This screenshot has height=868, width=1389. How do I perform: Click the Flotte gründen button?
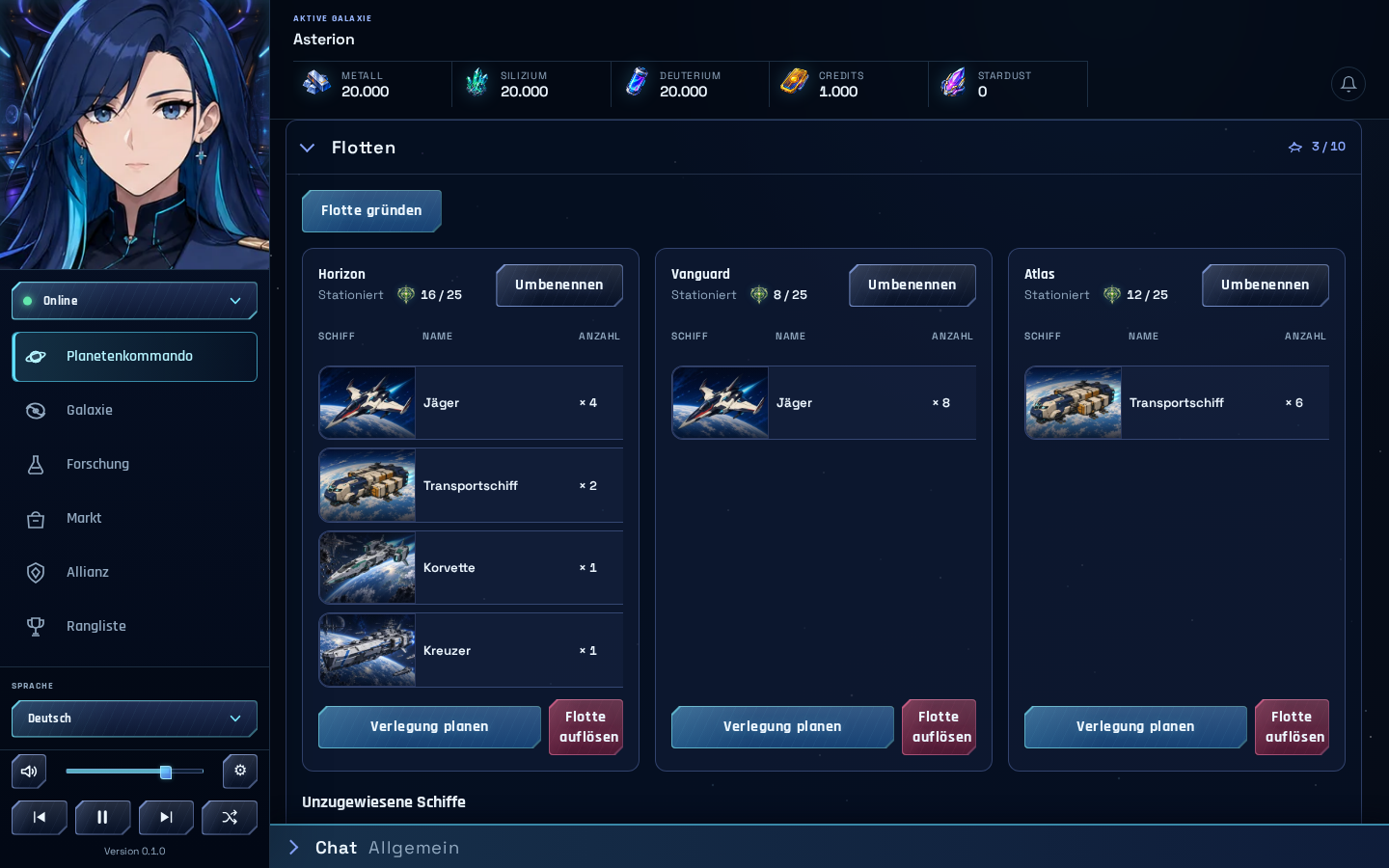371,211
